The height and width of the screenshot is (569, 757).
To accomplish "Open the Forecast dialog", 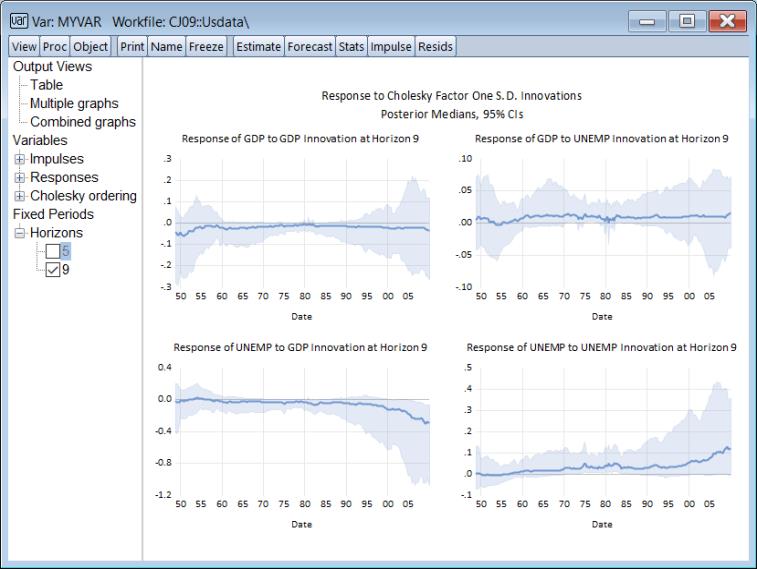I will click(310, 47).
